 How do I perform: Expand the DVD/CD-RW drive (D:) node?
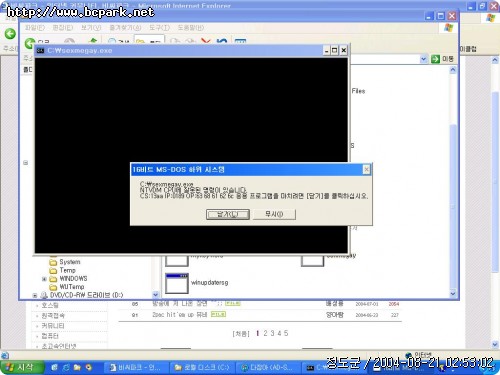tap(35, 295)
